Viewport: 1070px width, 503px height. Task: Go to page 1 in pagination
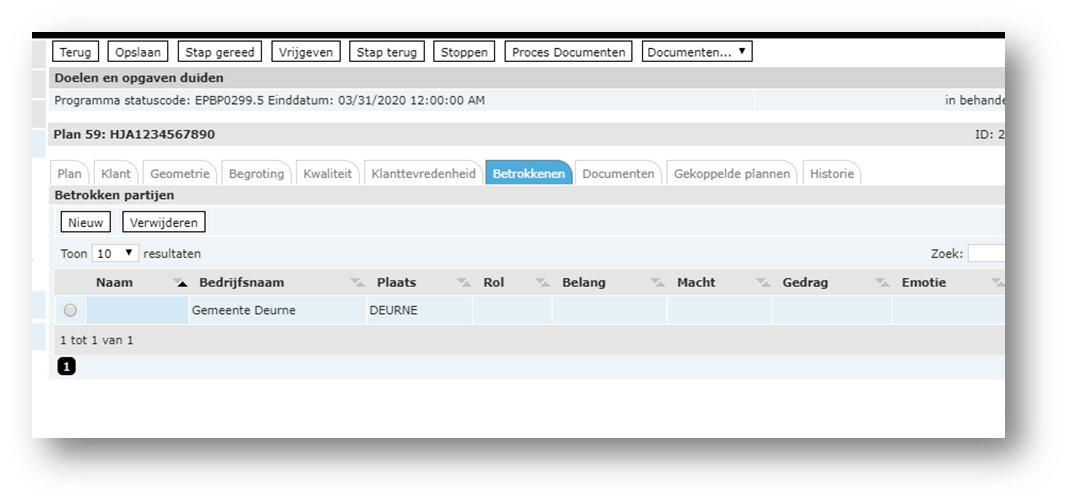pyautogui.click(x=67, y=367)
